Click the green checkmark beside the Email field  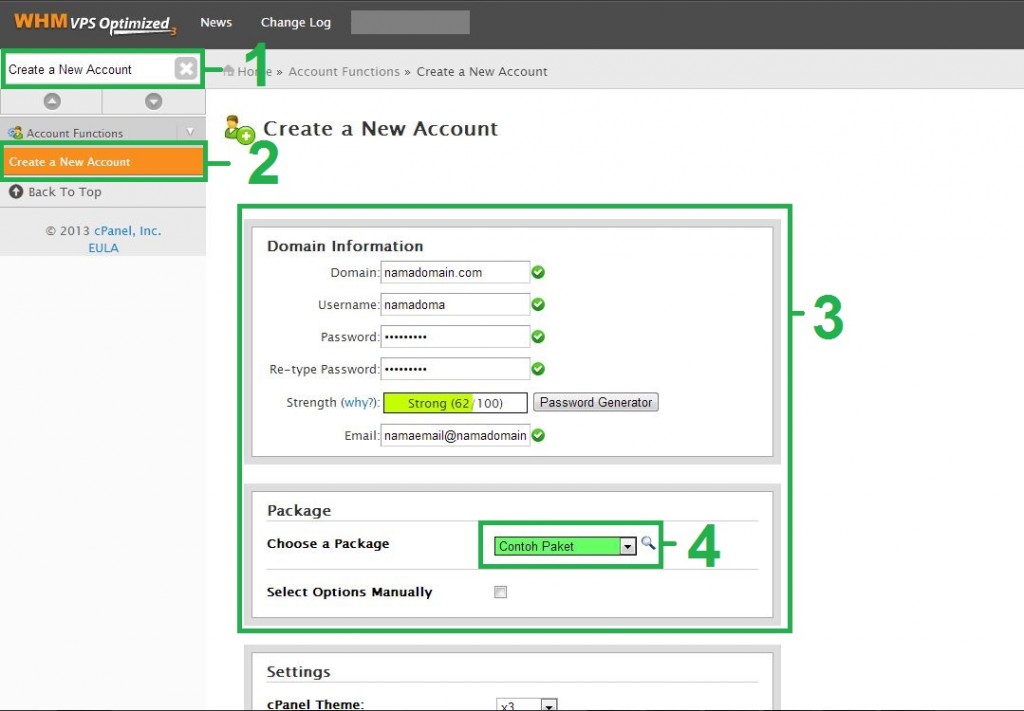click(538, 435)
